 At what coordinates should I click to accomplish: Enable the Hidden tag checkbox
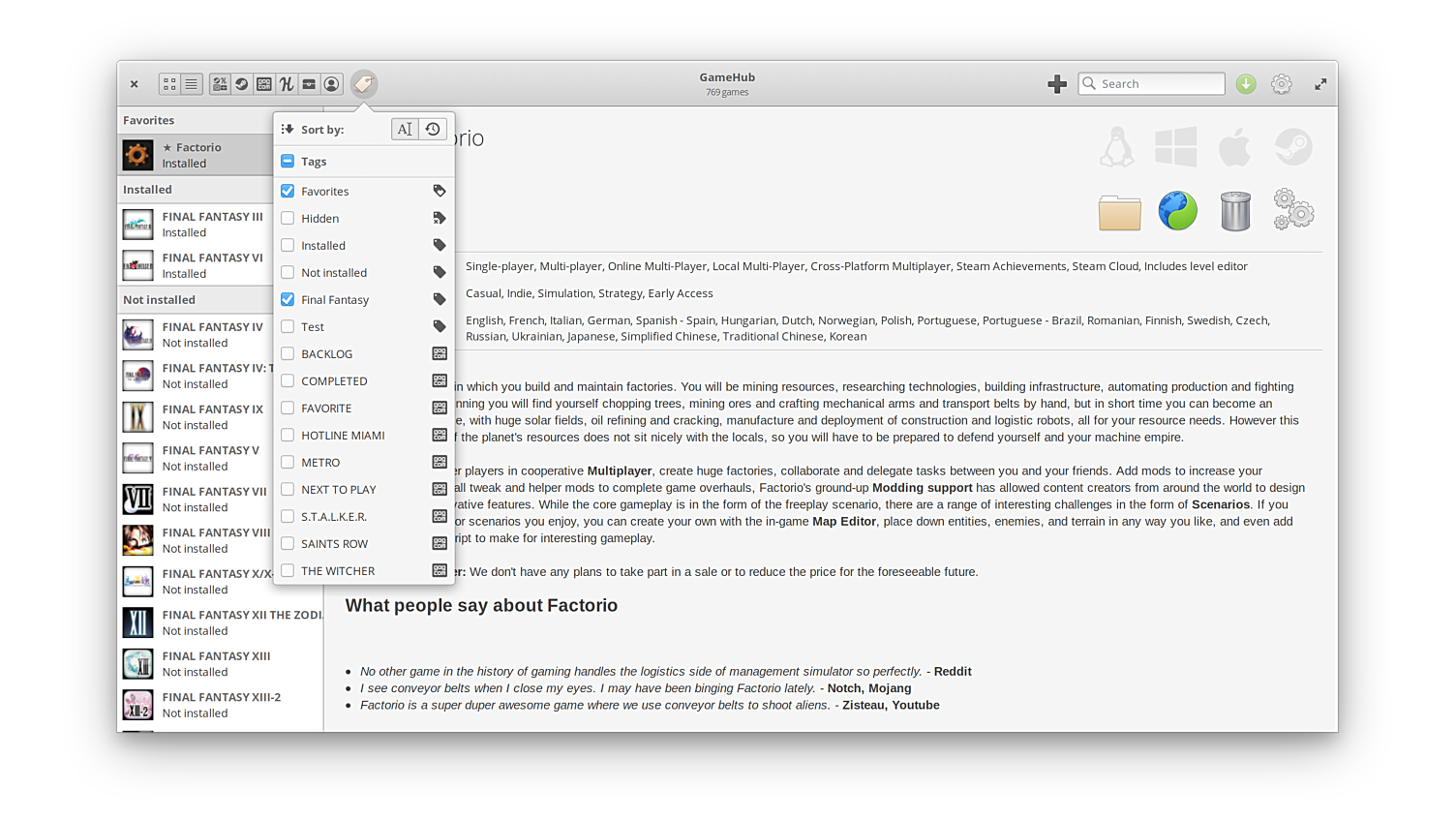[288, 219]
